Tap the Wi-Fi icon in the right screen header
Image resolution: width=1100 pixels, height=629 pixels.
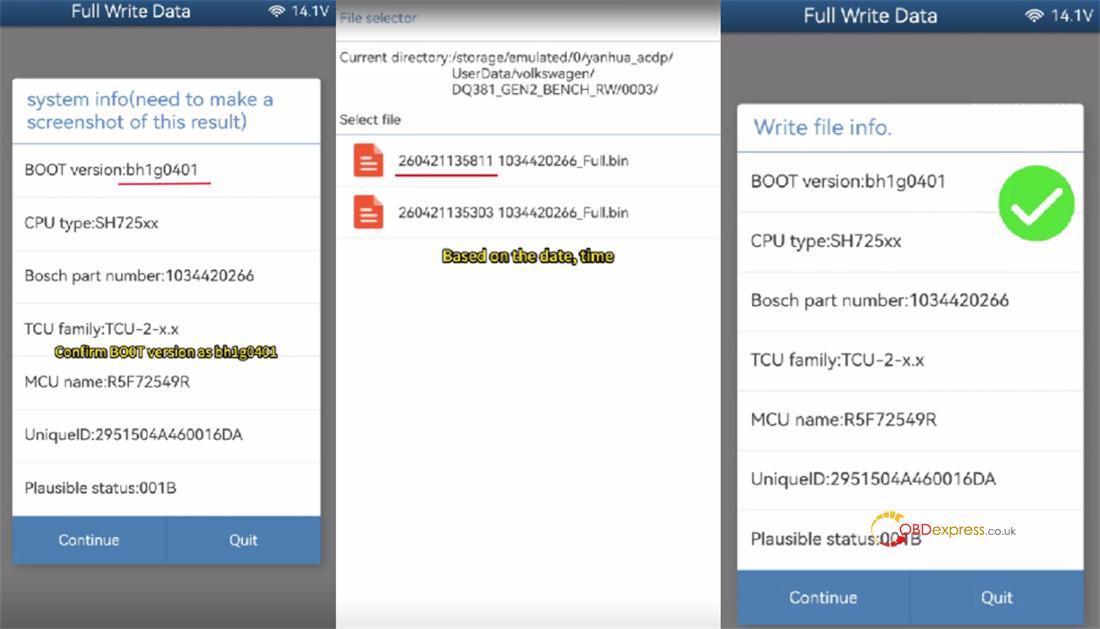(1035, 15)
